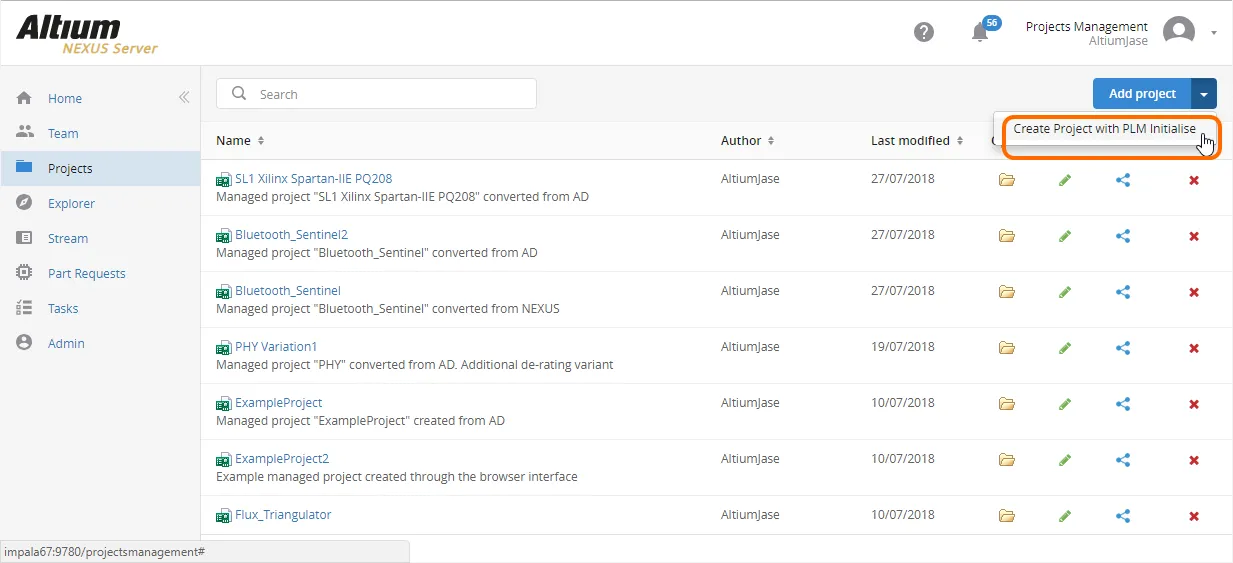Open the PHY Variation1 project link

point(276,347)
